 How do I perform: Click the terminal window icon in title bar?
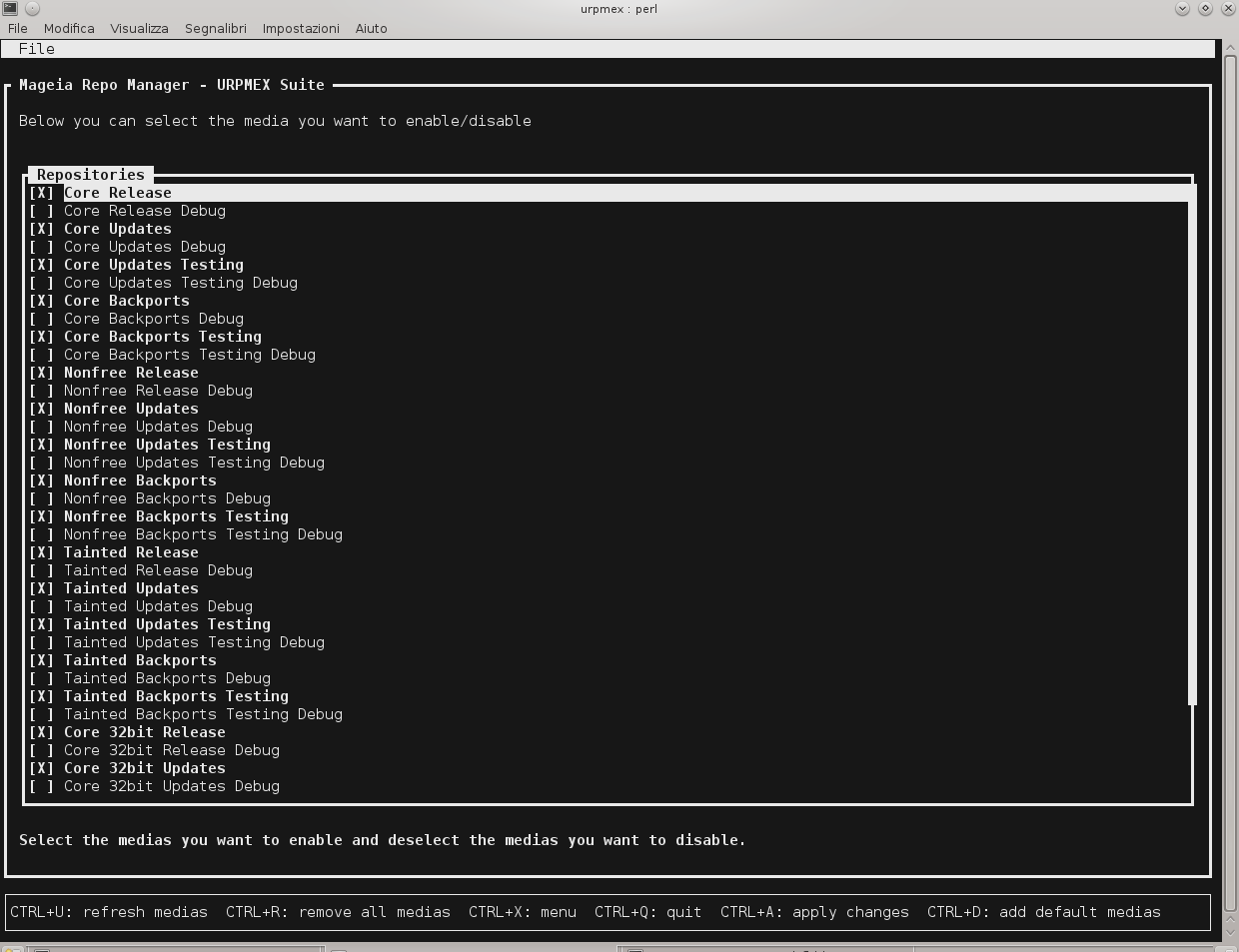click(x=10, y=8)
